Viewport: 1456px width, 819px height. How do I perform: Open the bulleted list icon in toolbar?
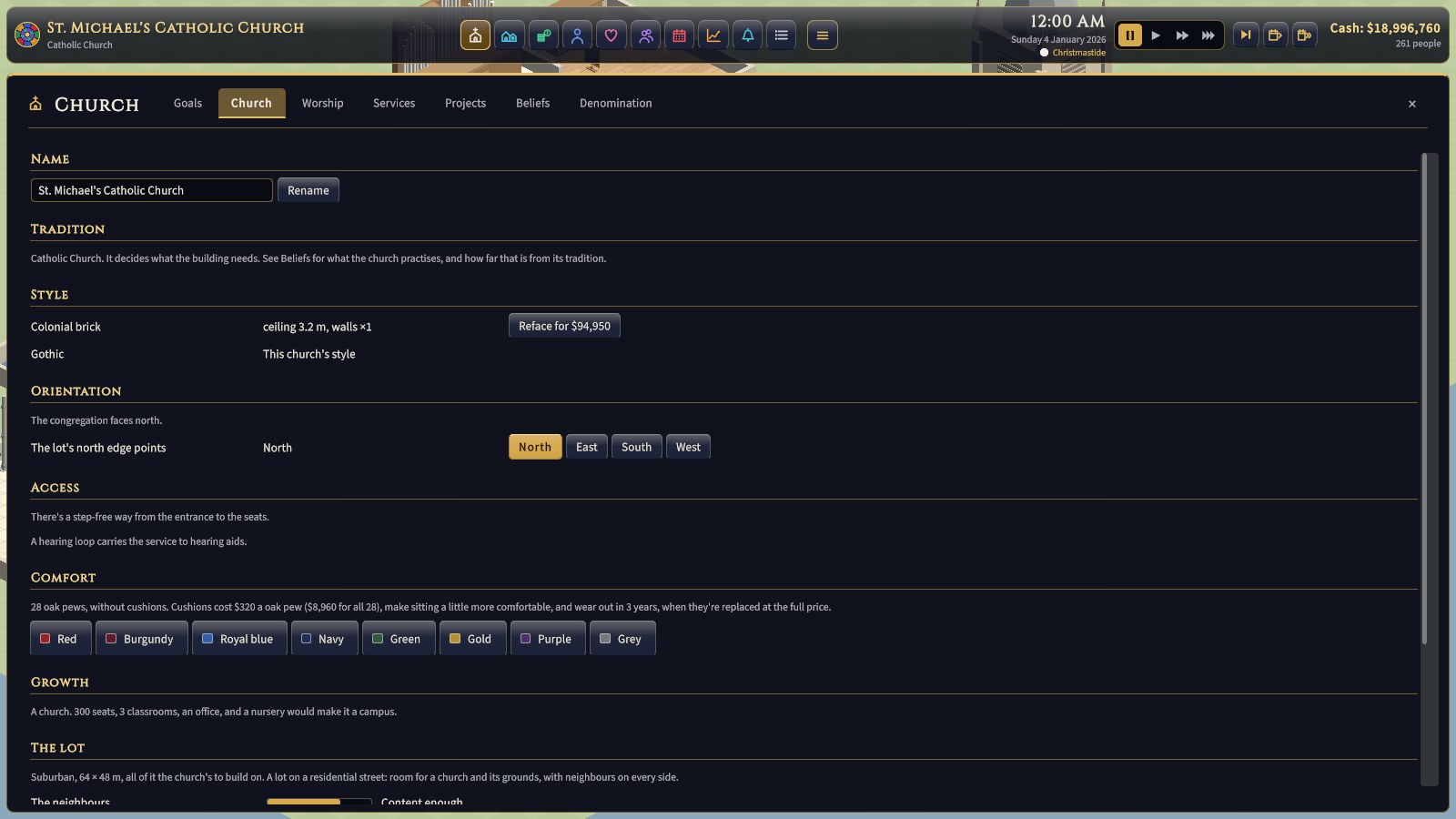782,35
